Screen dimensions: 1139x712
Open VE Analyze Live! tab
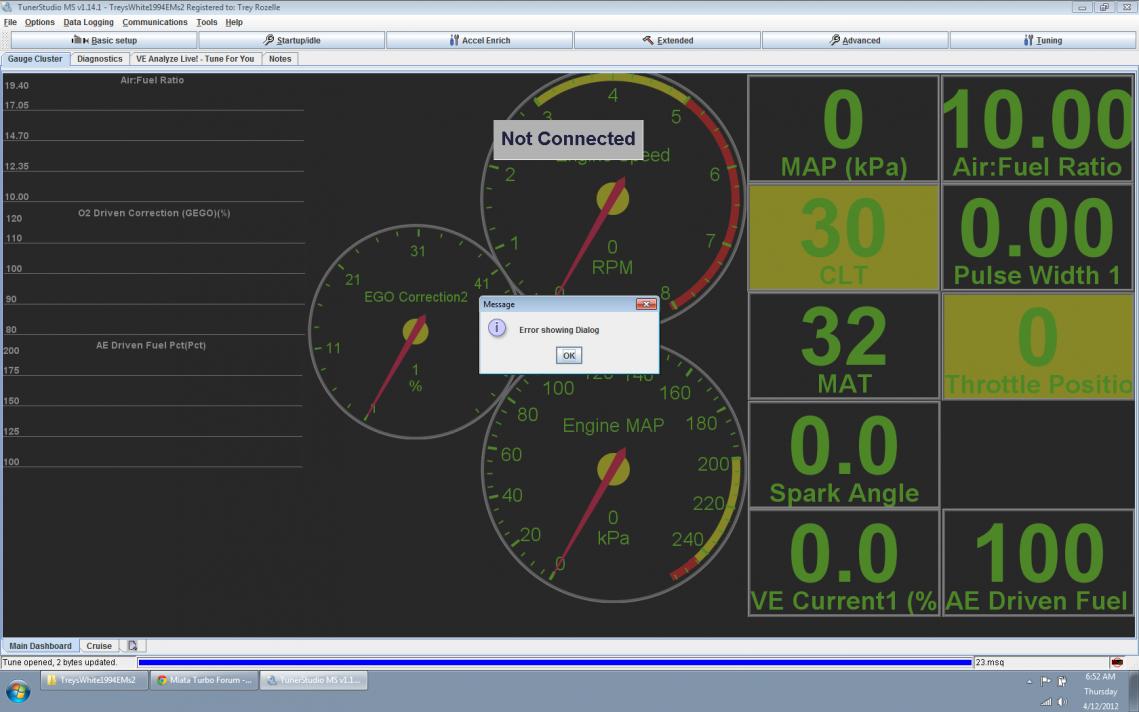click(195, 59)
